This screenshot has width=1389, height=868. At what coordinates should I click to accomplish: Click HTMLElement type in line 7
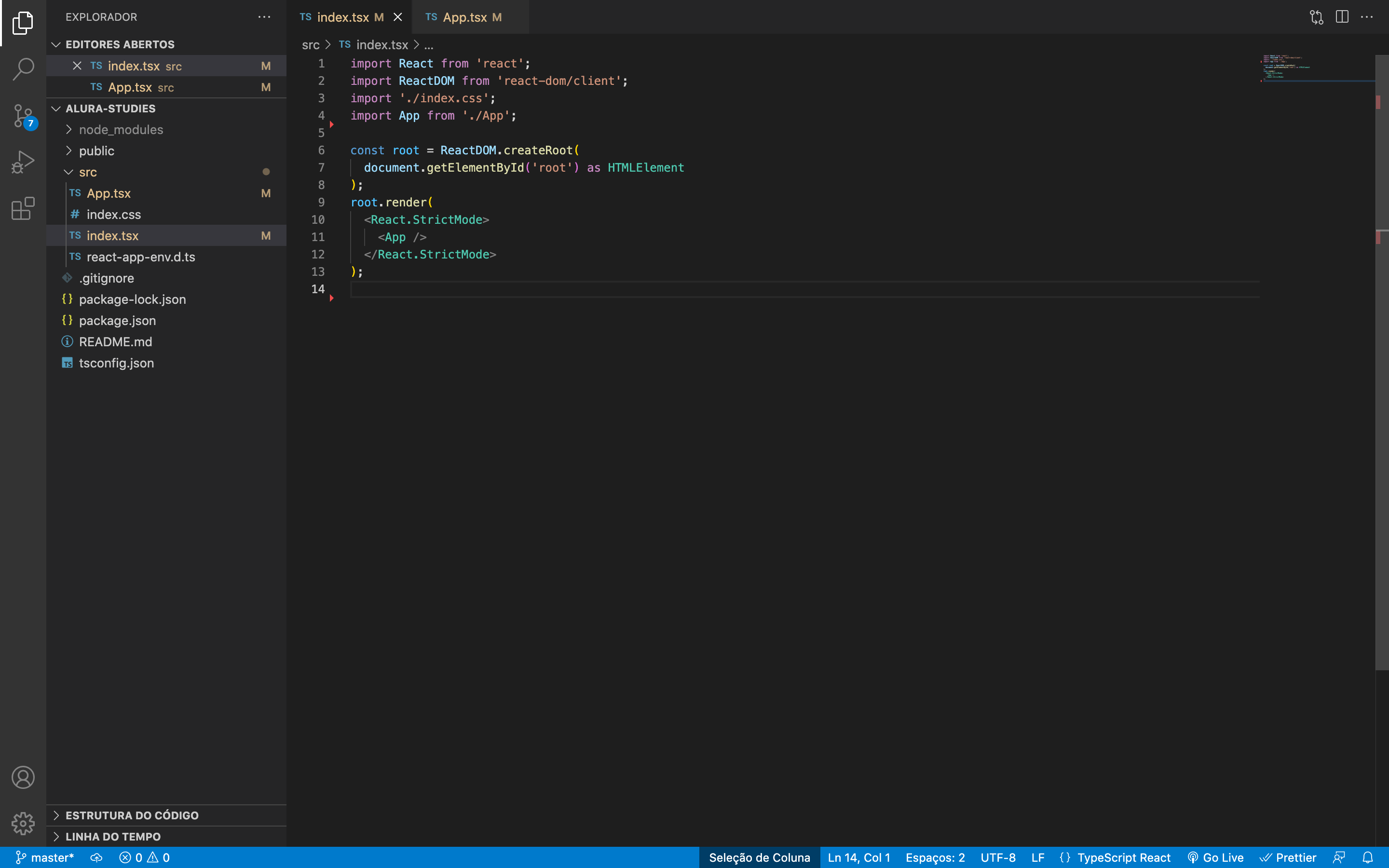click(x=646, y=168)
